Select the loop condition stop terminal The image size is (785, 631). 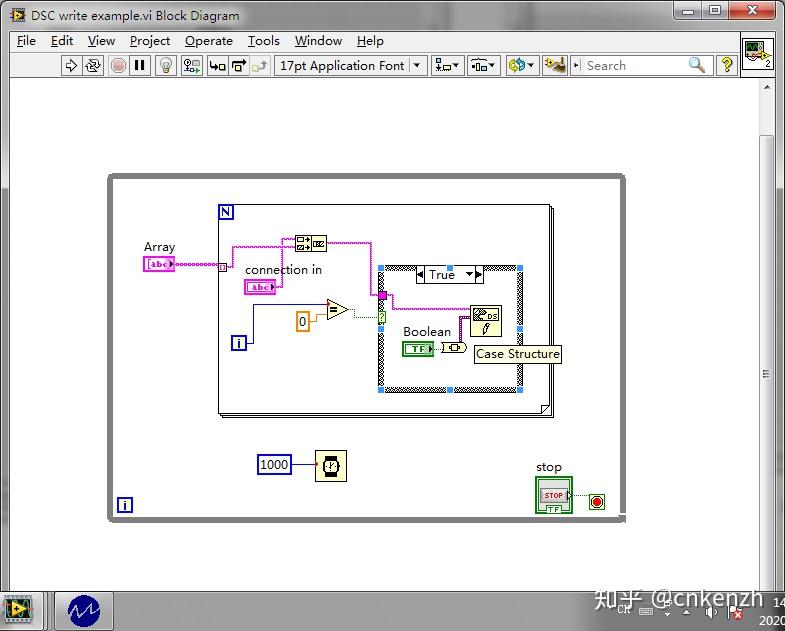click(x=597, y=501)
